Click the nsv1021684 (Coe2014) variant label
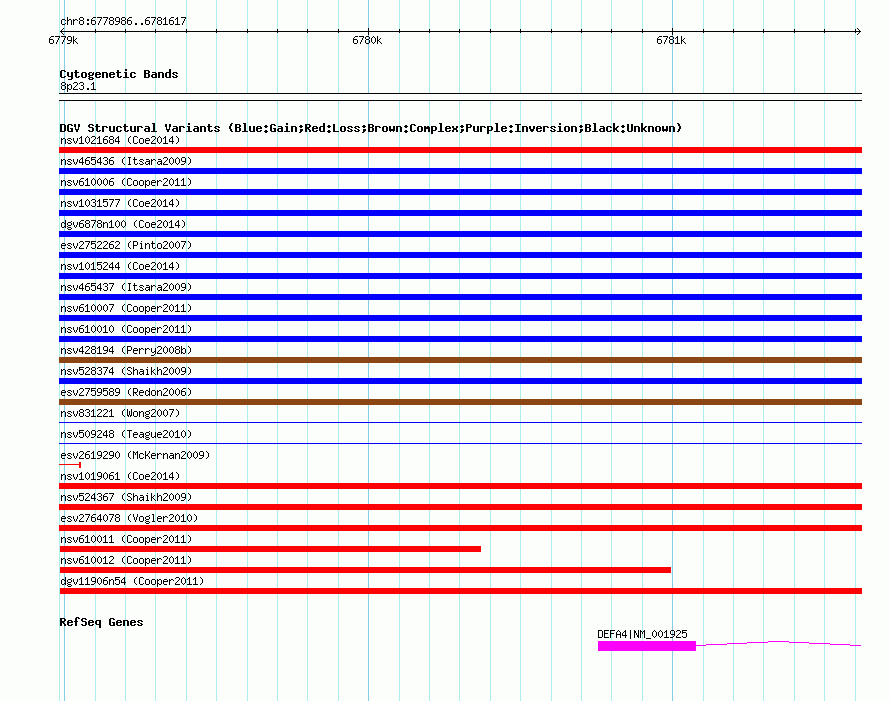Viewport: 890px width, 701px height. coord(120,140)
